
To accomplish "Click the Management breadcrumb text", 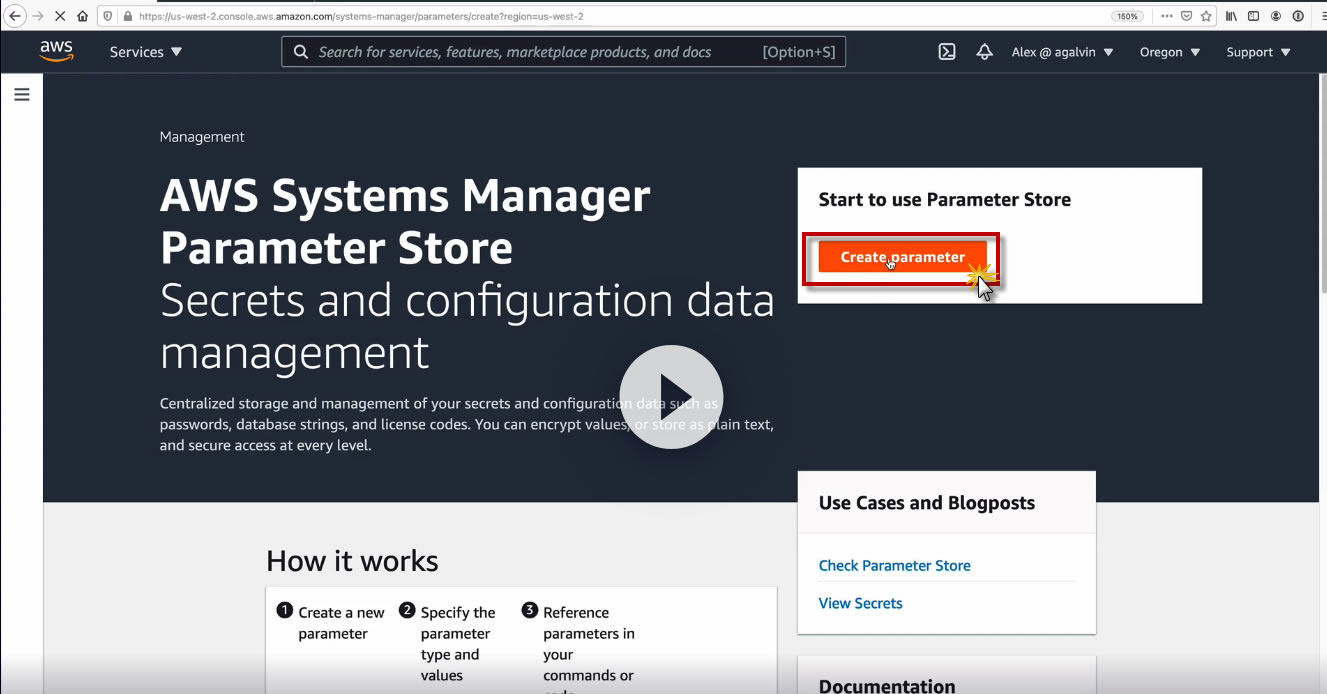I will click(202, 136).
